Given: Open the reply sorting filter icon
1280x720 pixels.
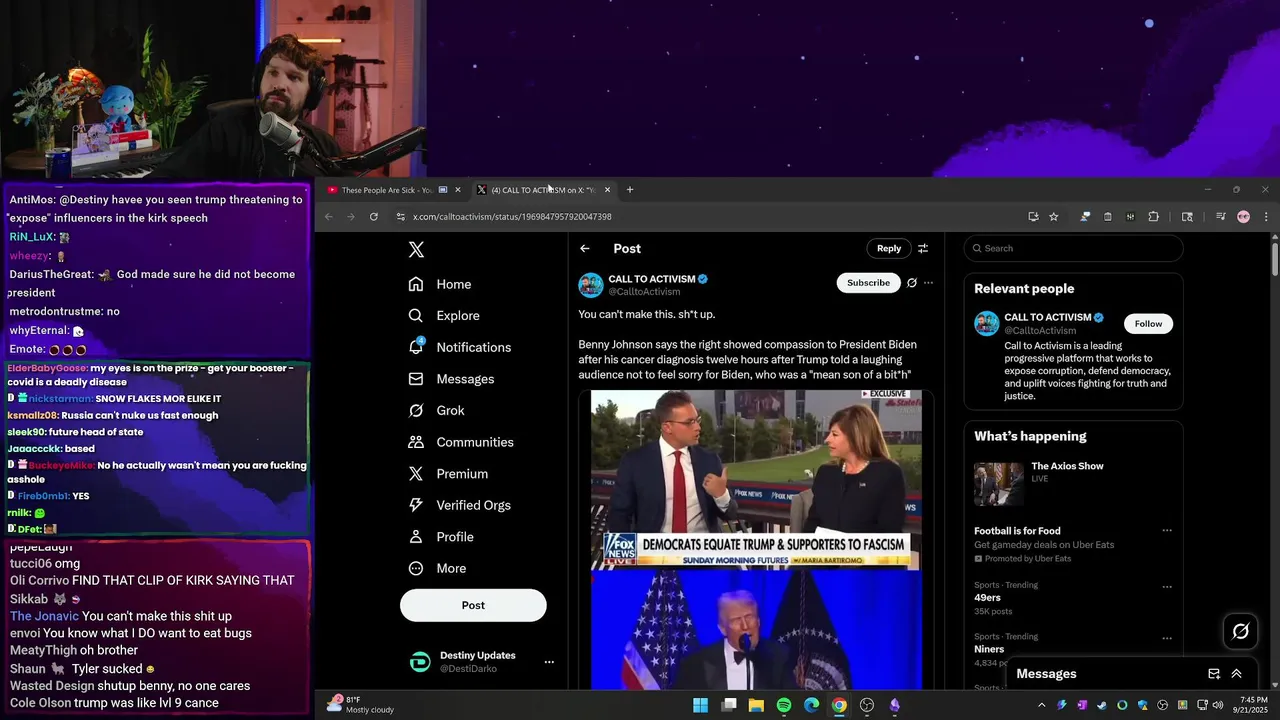Looking at the screenshot, I should click(923, 249).
